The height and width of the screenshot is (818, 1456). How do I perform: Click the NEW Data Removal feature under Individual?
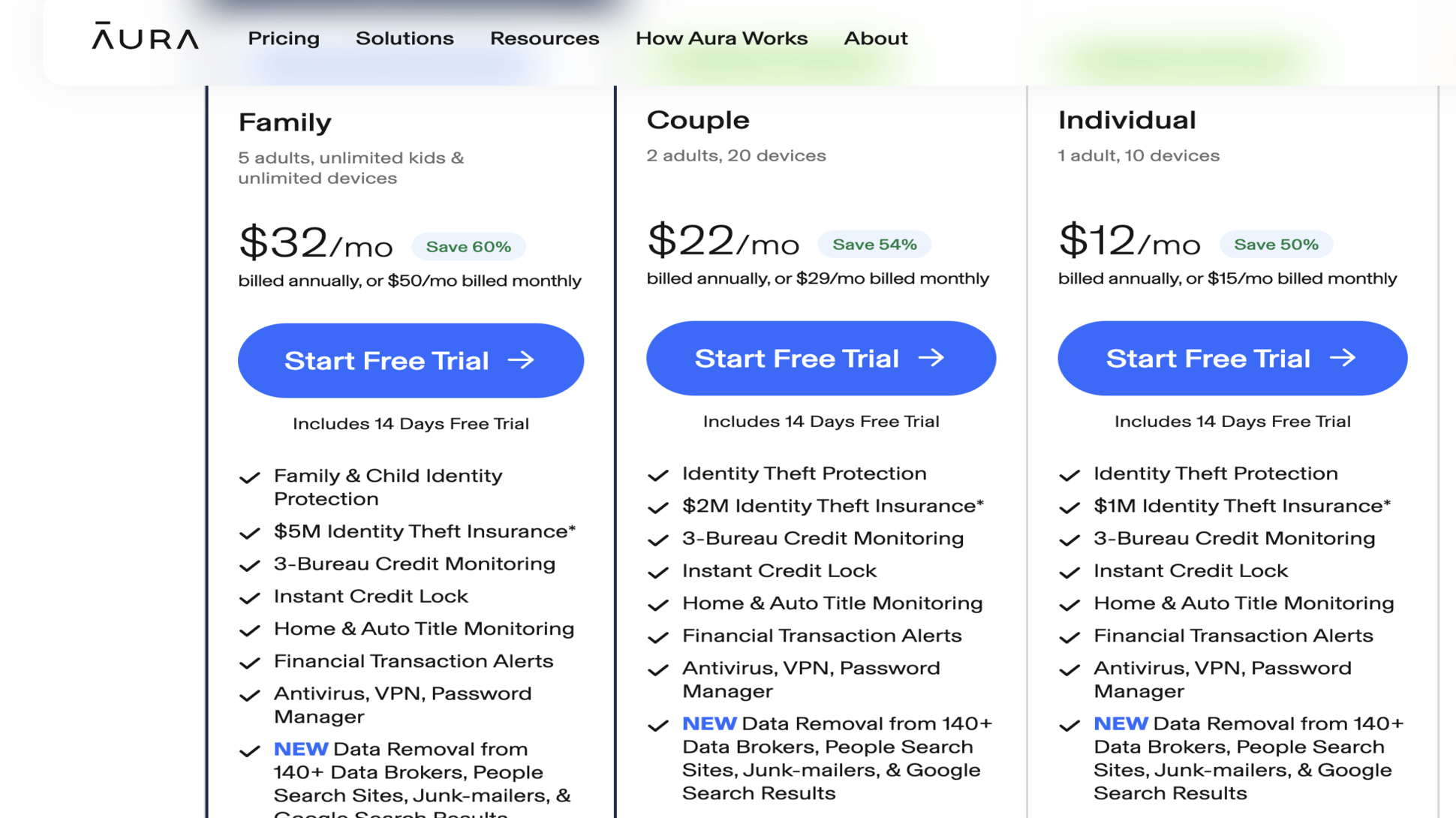tap(1237, 758)
